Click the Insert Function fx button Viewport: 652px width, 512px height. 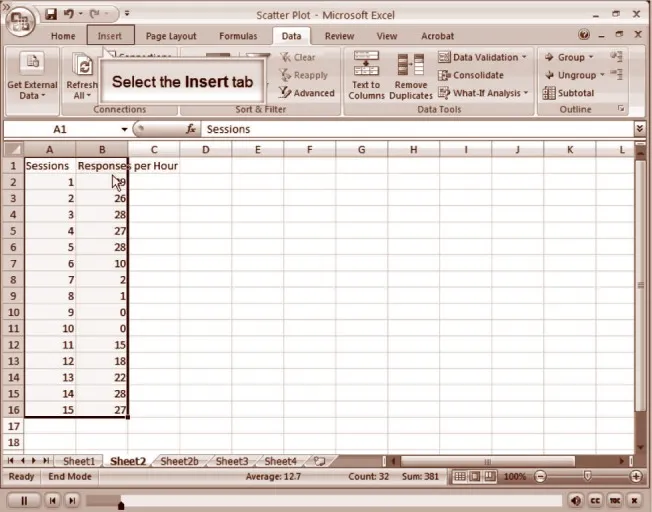click(x=191, y=129)
